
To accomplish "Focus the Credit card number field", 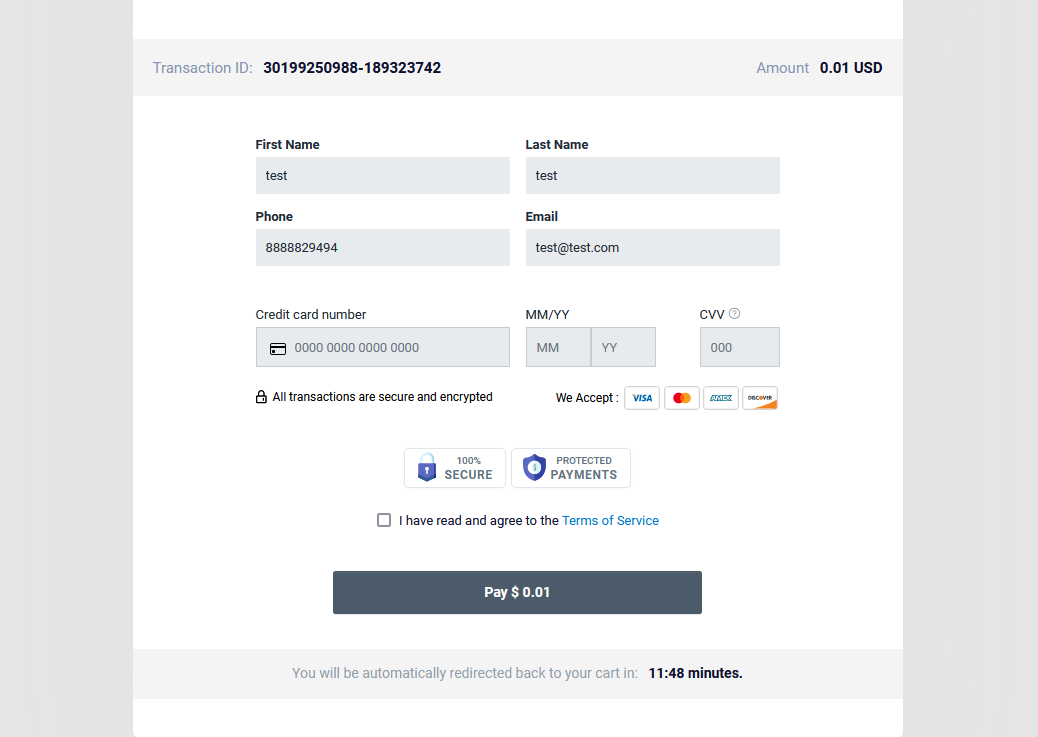I will pyautogui.click(x=383, y=347).
